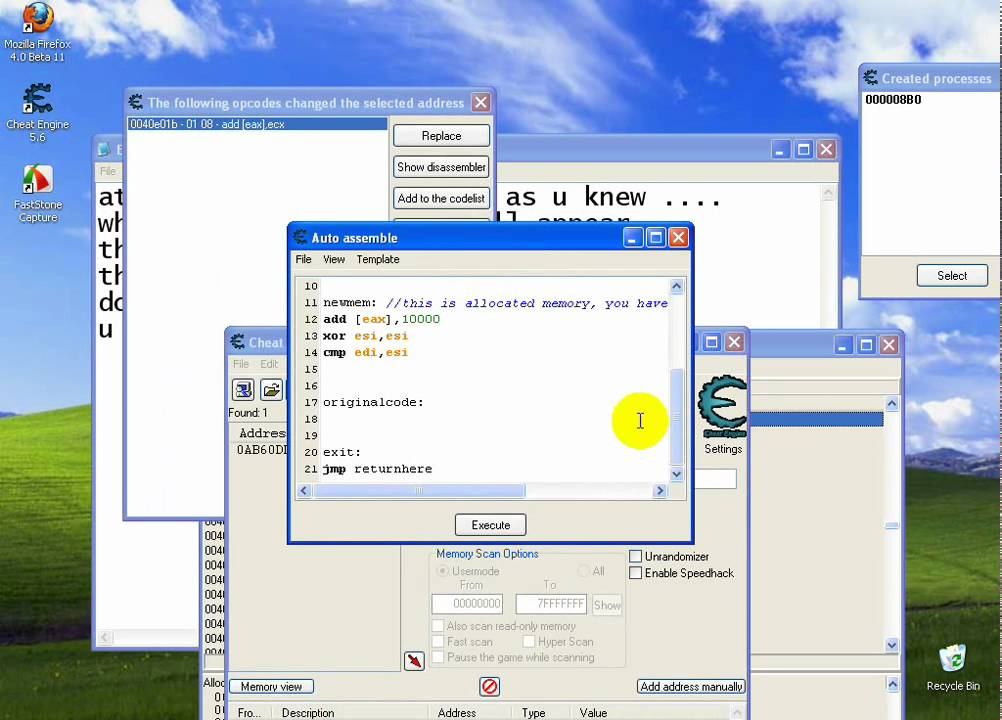Toggle Pause the game while scanning

(438, 657)
